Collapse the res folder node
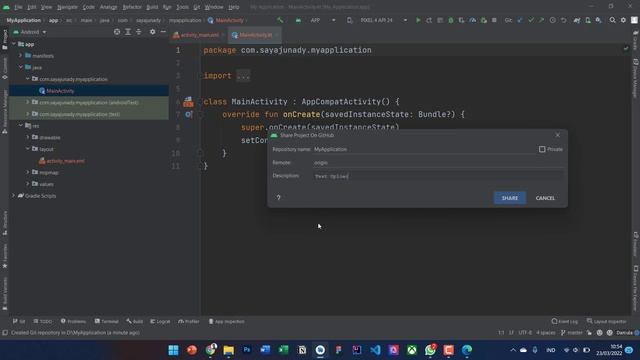640x360 pixels. coord(21,126)
